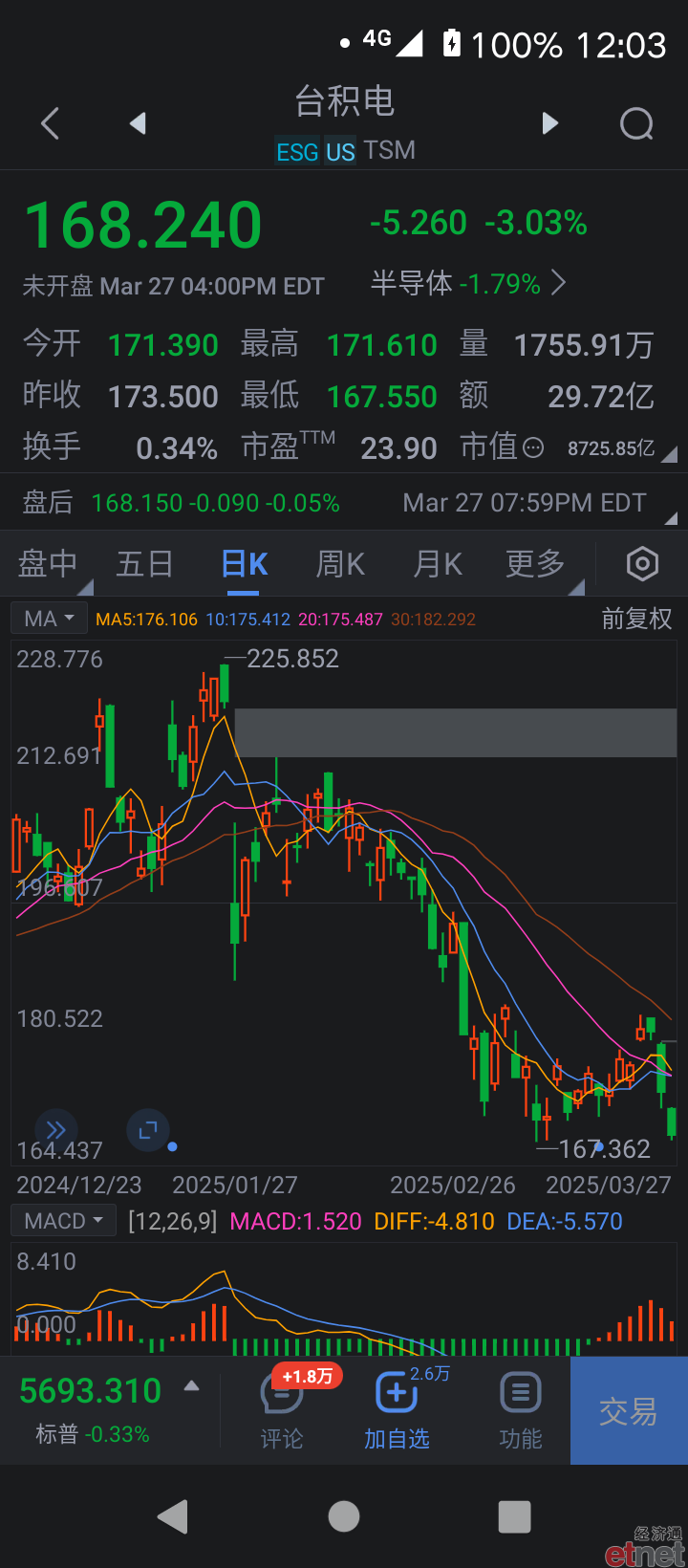Viewport: 688px width, 1568px height.
Task: Tap the gray highlighted chart zone
Action: coord(456,732)
